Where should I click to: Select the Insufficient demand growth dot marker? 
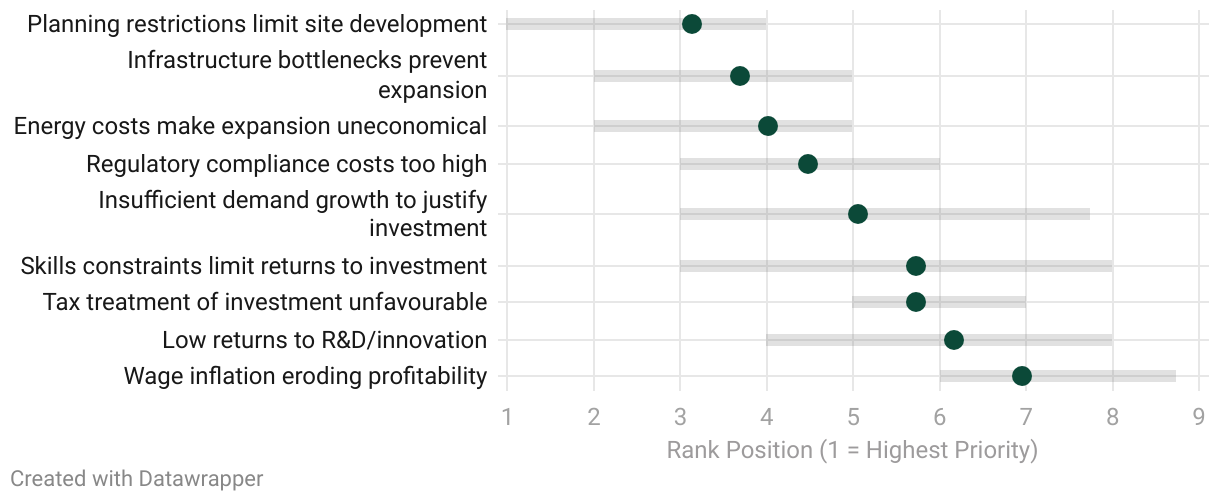[858, 214]
